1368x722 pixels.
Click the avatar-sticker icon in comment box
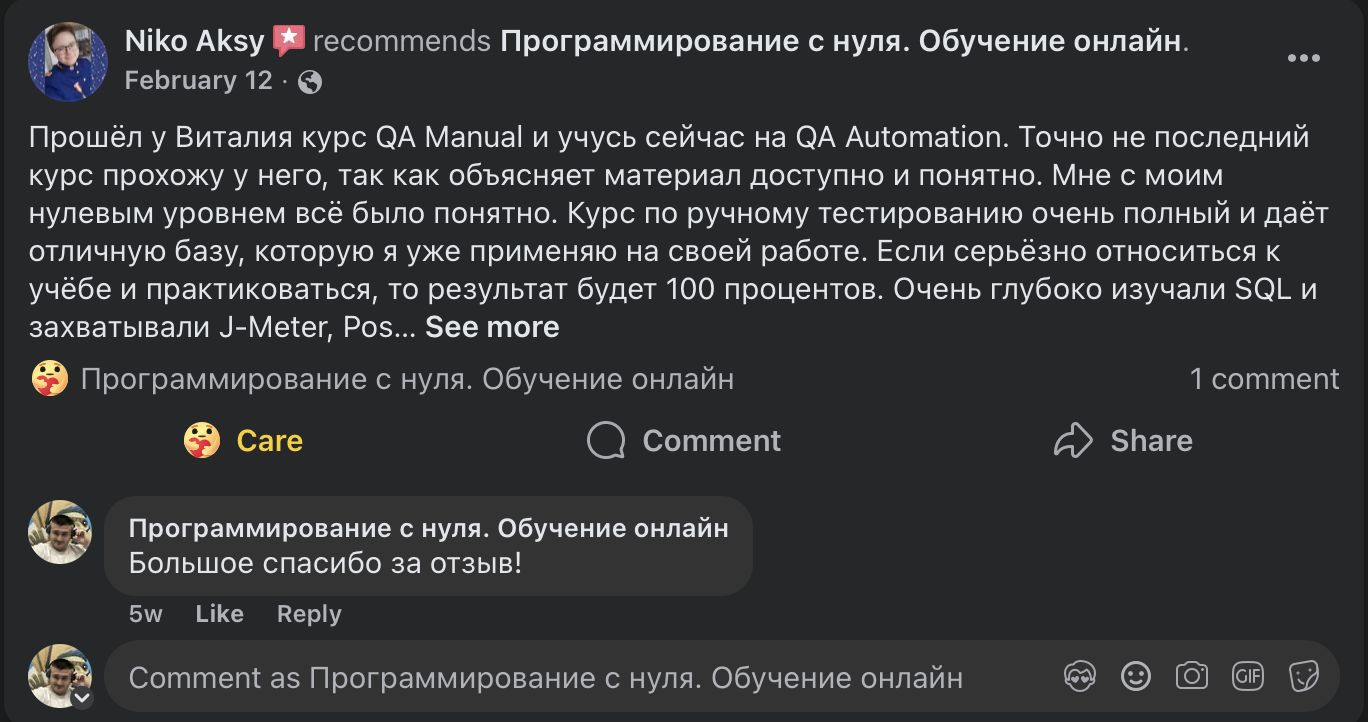1080,677
